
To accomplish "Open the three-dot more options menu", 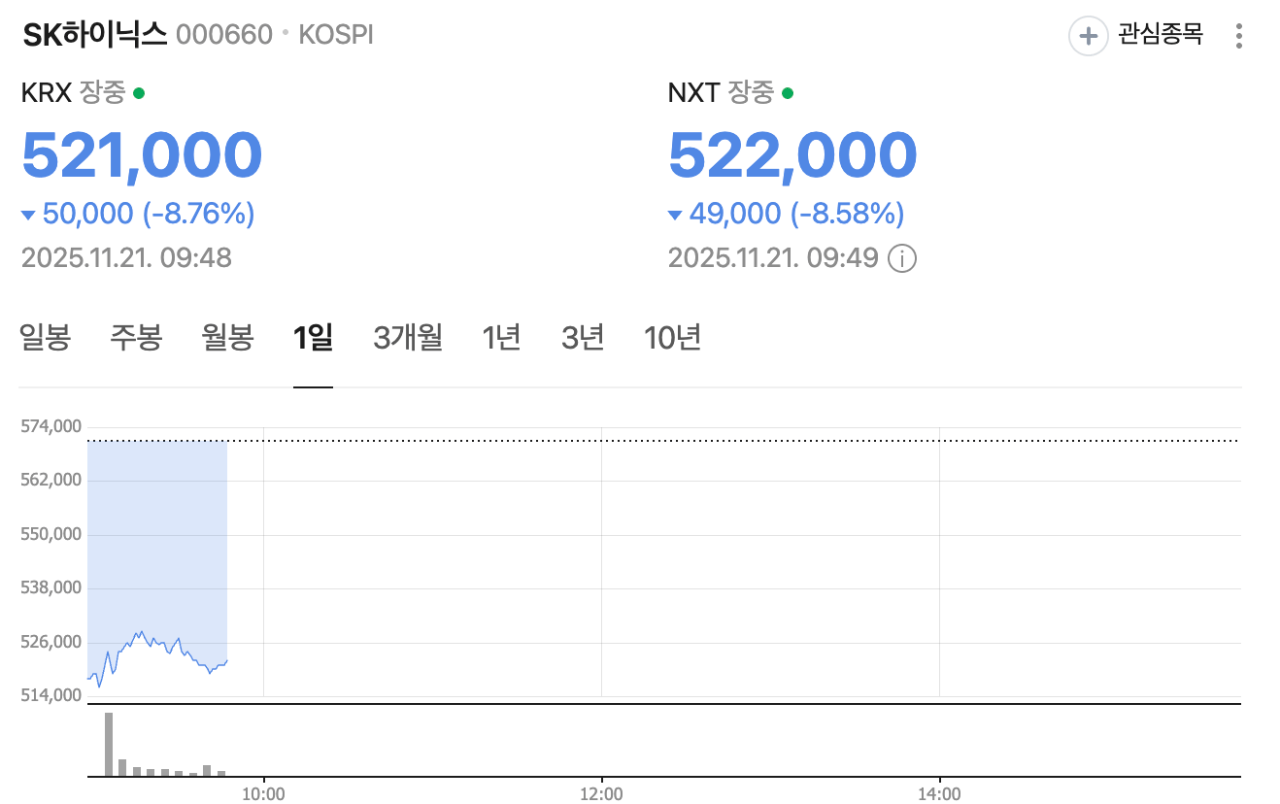I will pos(1239,37).
